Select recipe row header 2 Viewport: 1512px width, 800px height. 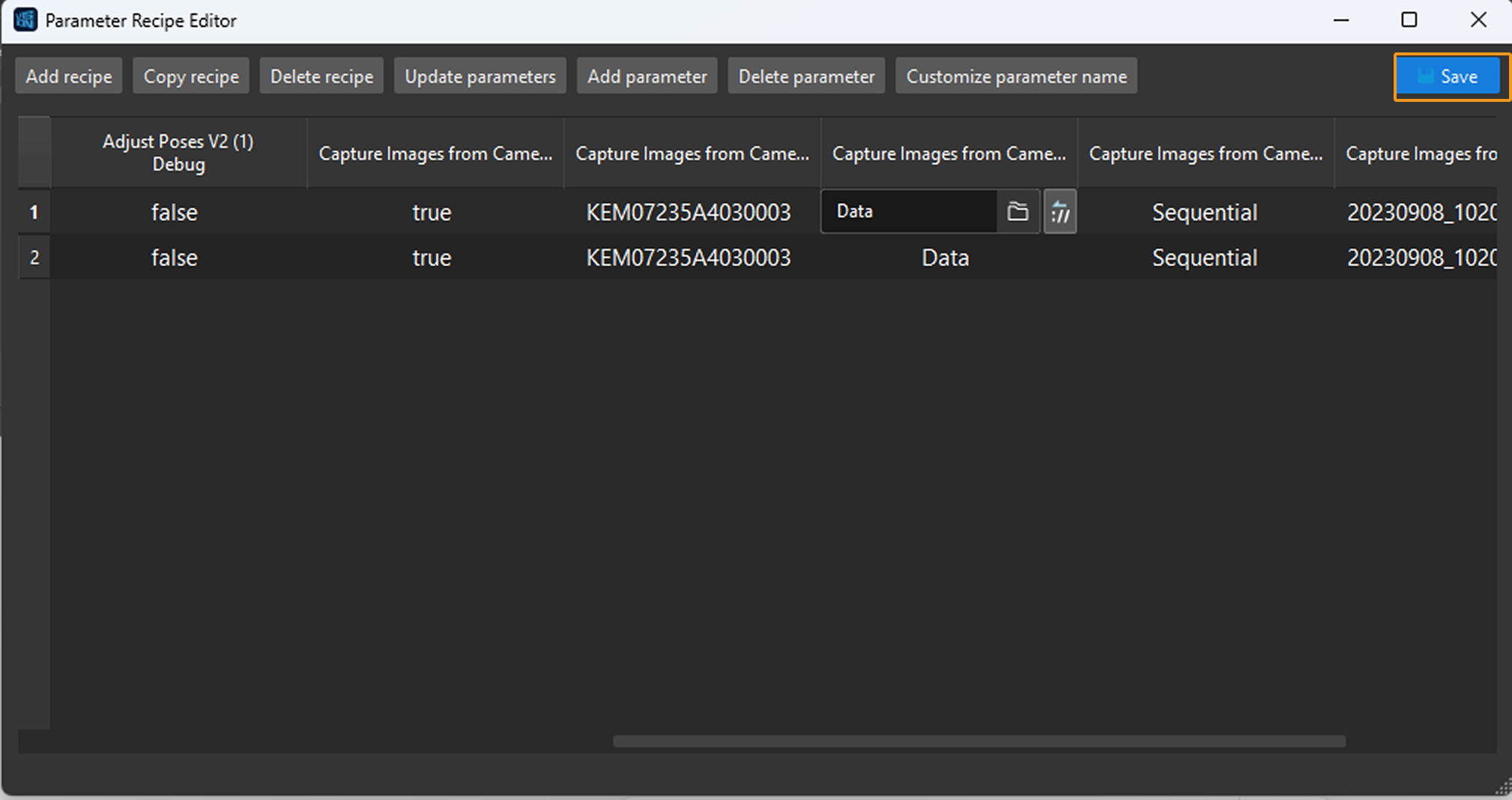click(x=34, y=258)
